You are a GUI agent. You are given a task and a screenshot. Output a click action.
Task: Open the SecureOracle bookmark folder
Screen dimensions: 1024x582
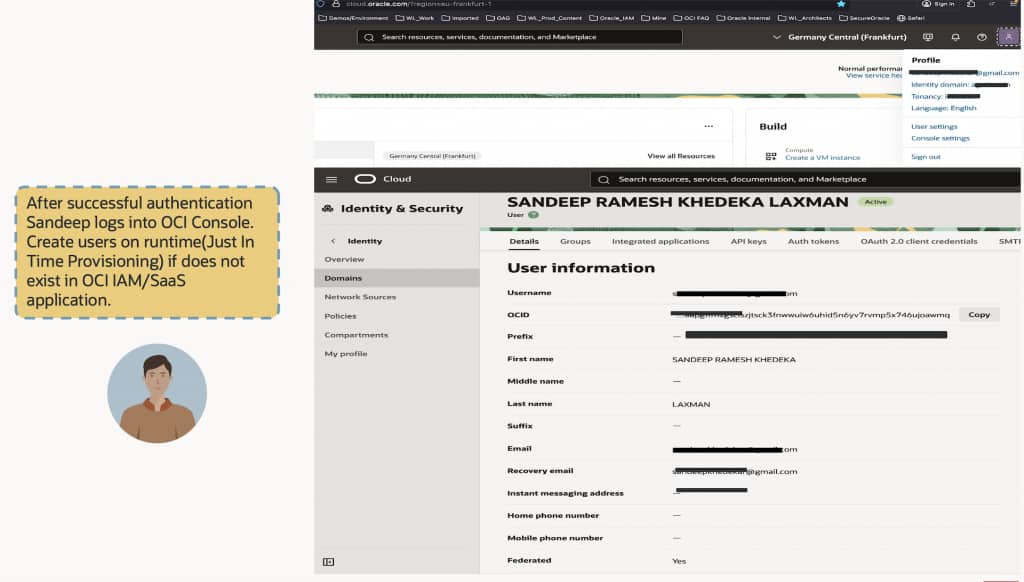(864, 18)
